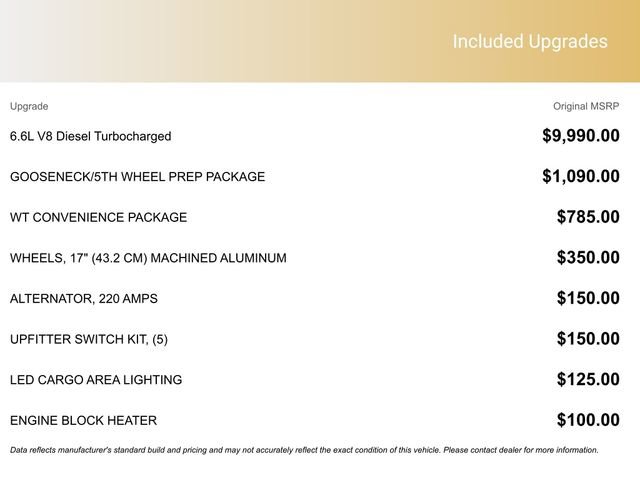Click the data disclaimer footnote text

(304, 450)
